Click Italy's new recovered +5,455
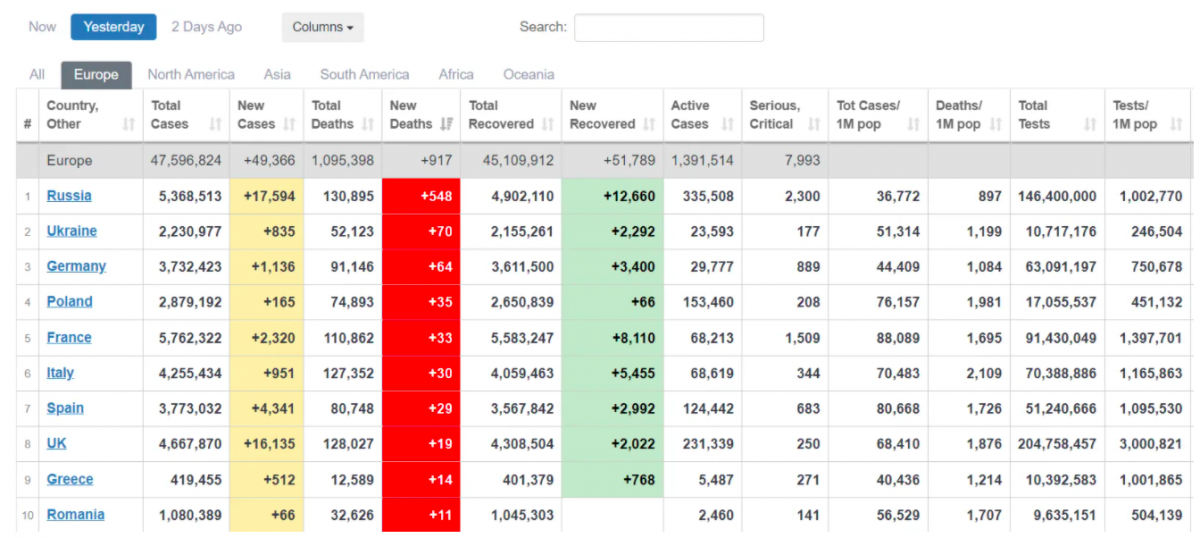The image size is (1200, 538). 634,372
